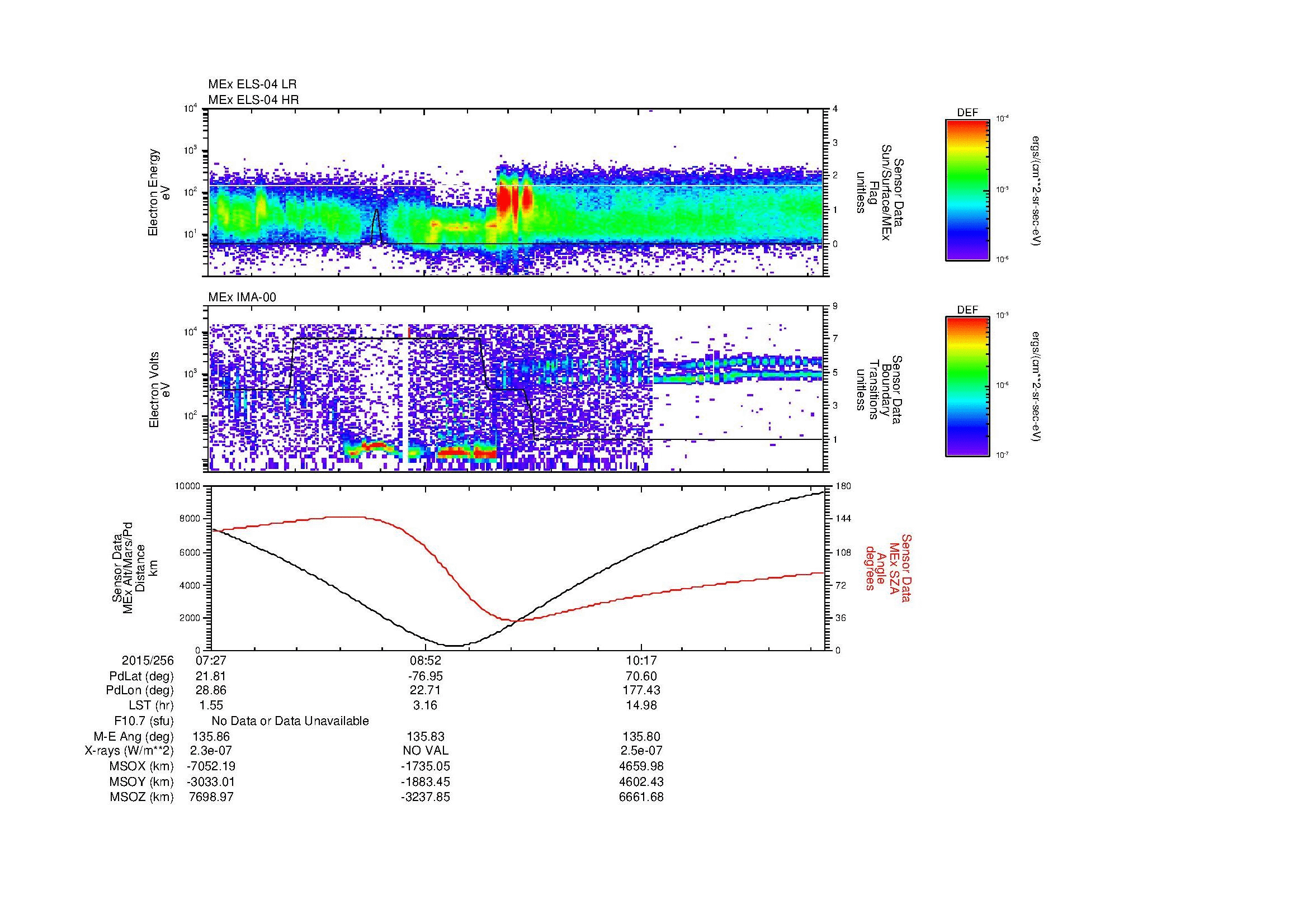
Task: Click the 10000 tick on altitude axis
Action: tap(187, 486)
